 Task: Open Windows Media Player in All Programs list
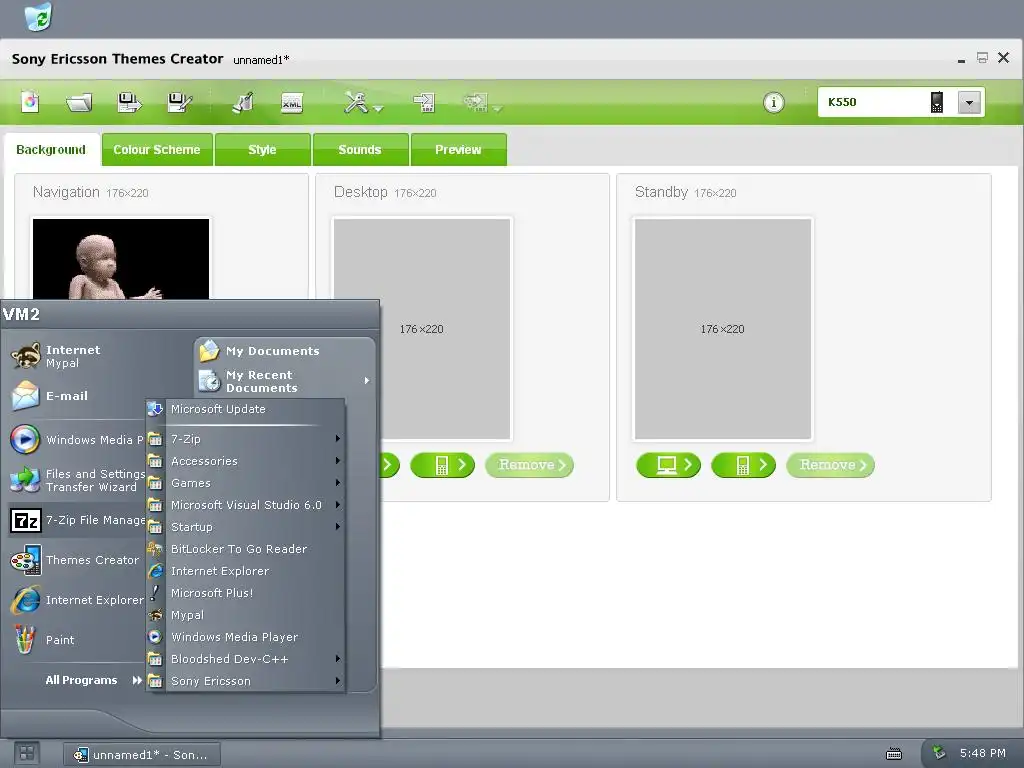[246, 637]
